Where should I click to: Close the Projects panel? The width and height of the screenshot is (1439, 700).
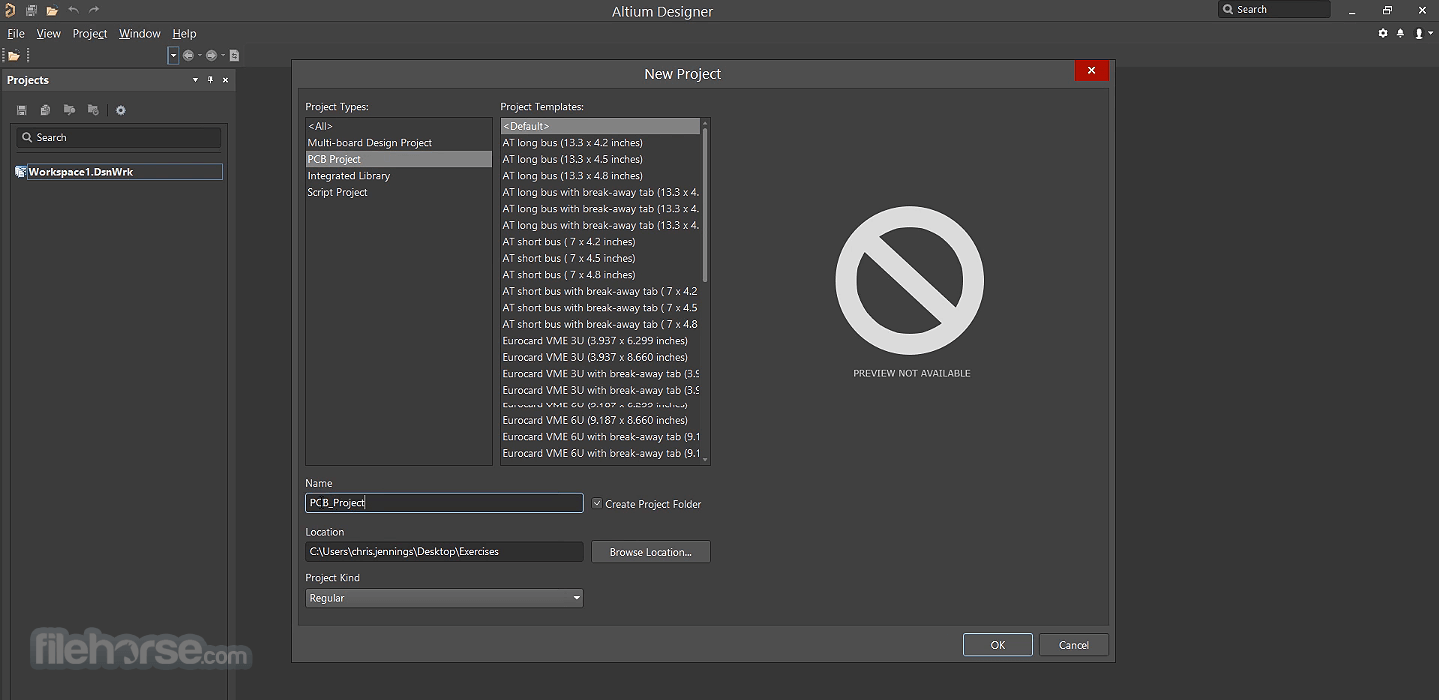tap(225, 80)
